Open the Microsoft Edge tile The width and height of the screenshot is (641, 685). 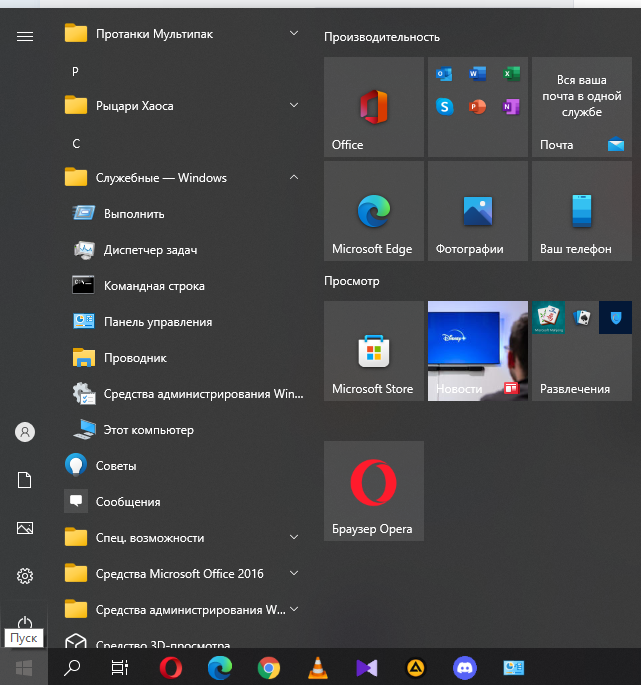(374, 211)
